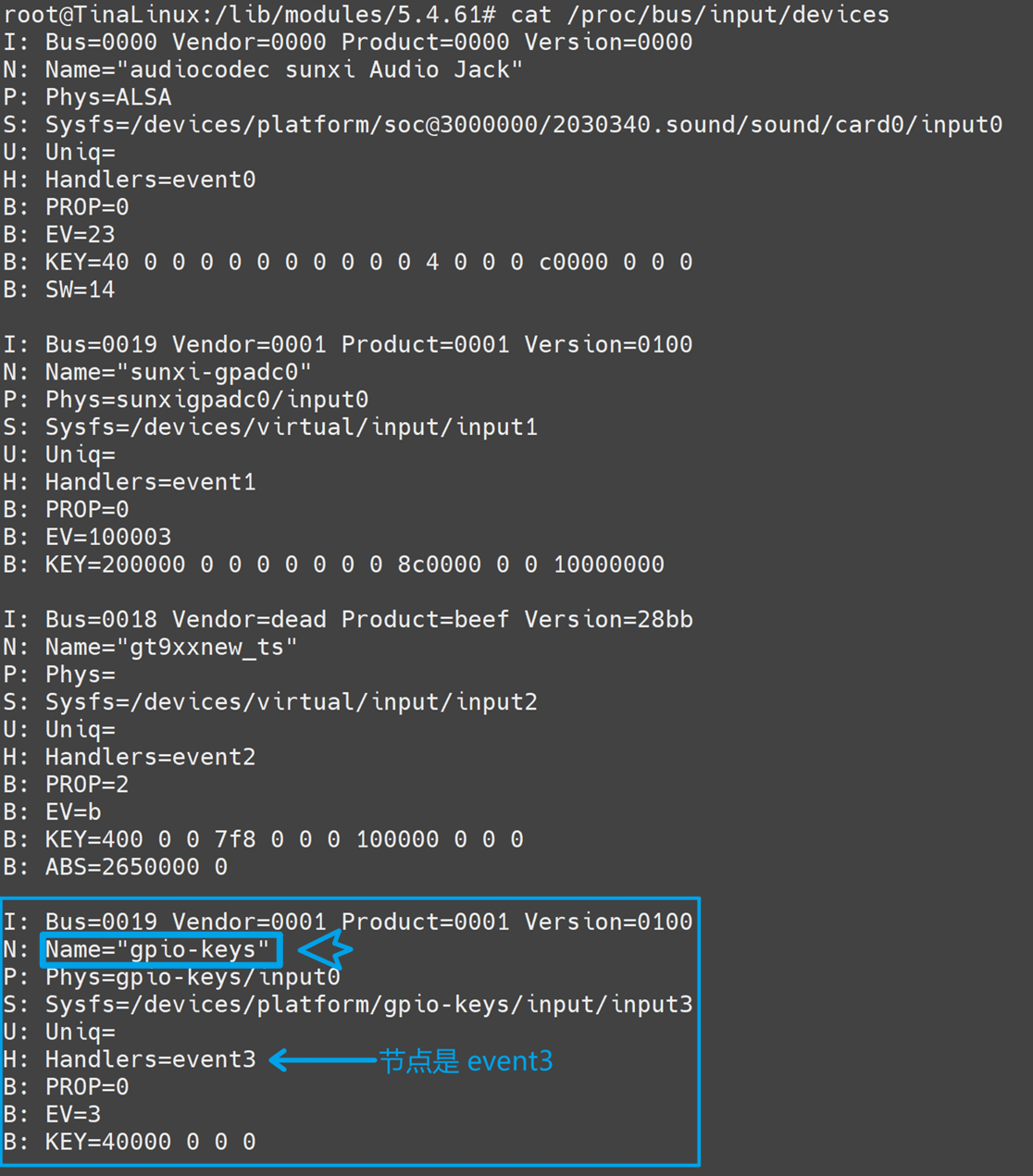The width and height of the screenshot is (1033, 1176).
Task: Click the Phys=sunxigpadc0/input0 line
Action: click(x=185, y=400)
